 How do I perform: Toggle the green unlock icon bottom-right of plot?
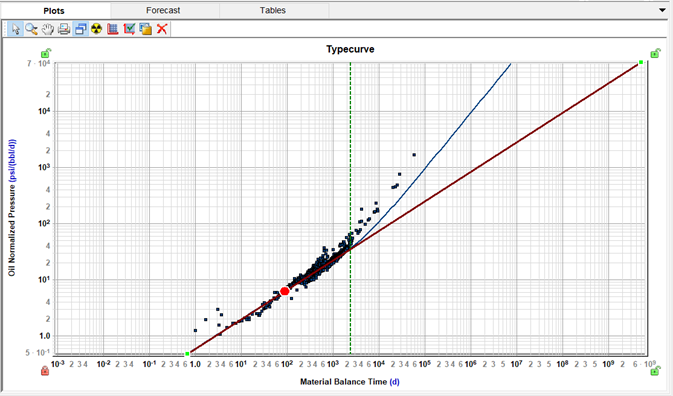tap(655, 371)
